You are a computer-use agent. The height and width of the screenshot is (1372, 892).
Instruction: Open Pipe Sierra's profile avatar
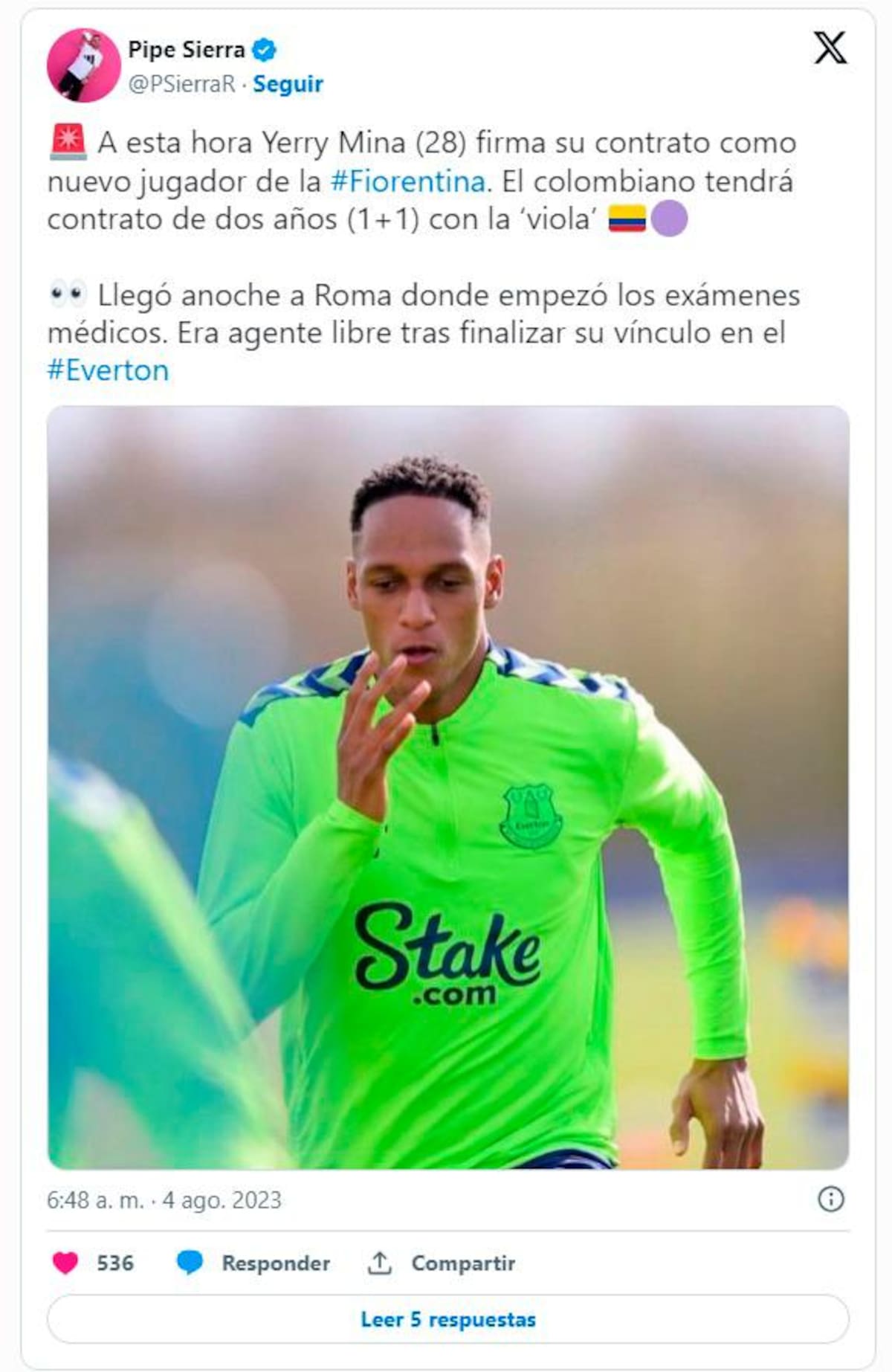tap(83, 65)
